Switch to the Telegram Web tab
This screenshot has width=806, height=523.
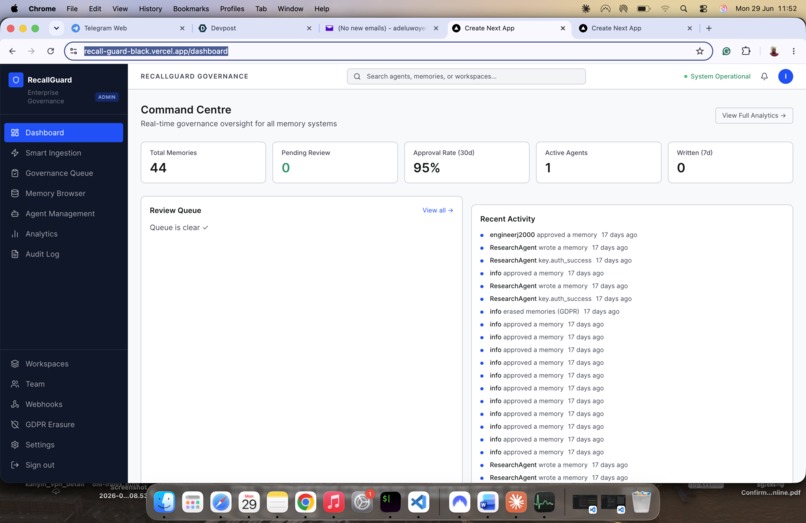pyautogui.click(x=127, y=28)
